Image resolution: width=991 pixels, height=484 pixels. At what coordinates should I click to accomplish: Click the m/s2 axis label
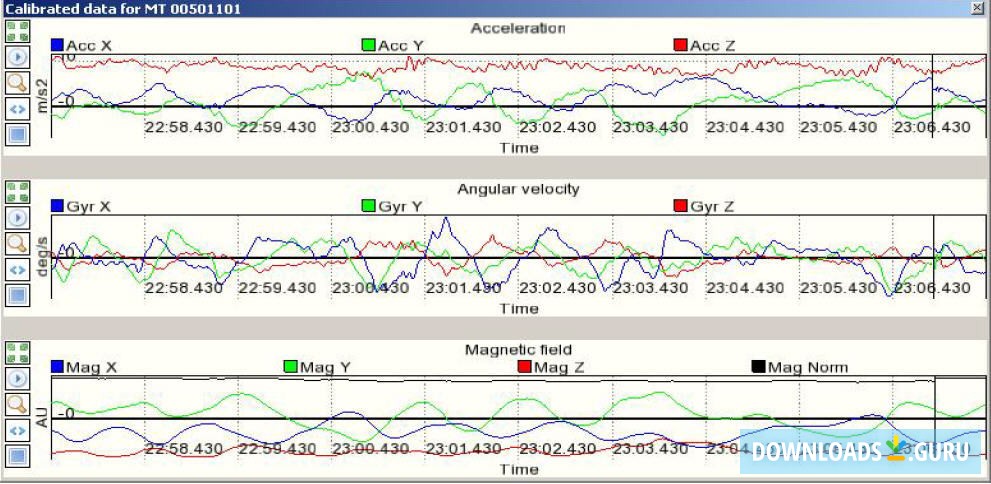pos(42,96)
